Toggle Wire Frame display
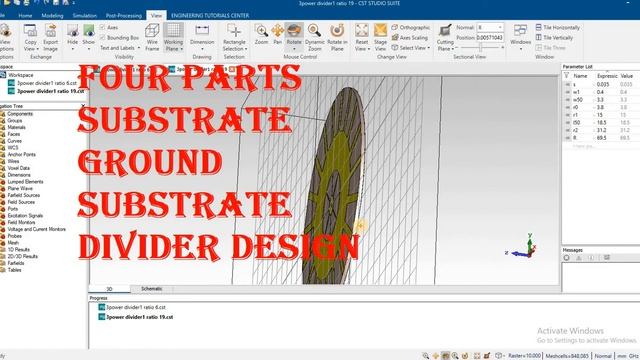 (x=152, y=37)
